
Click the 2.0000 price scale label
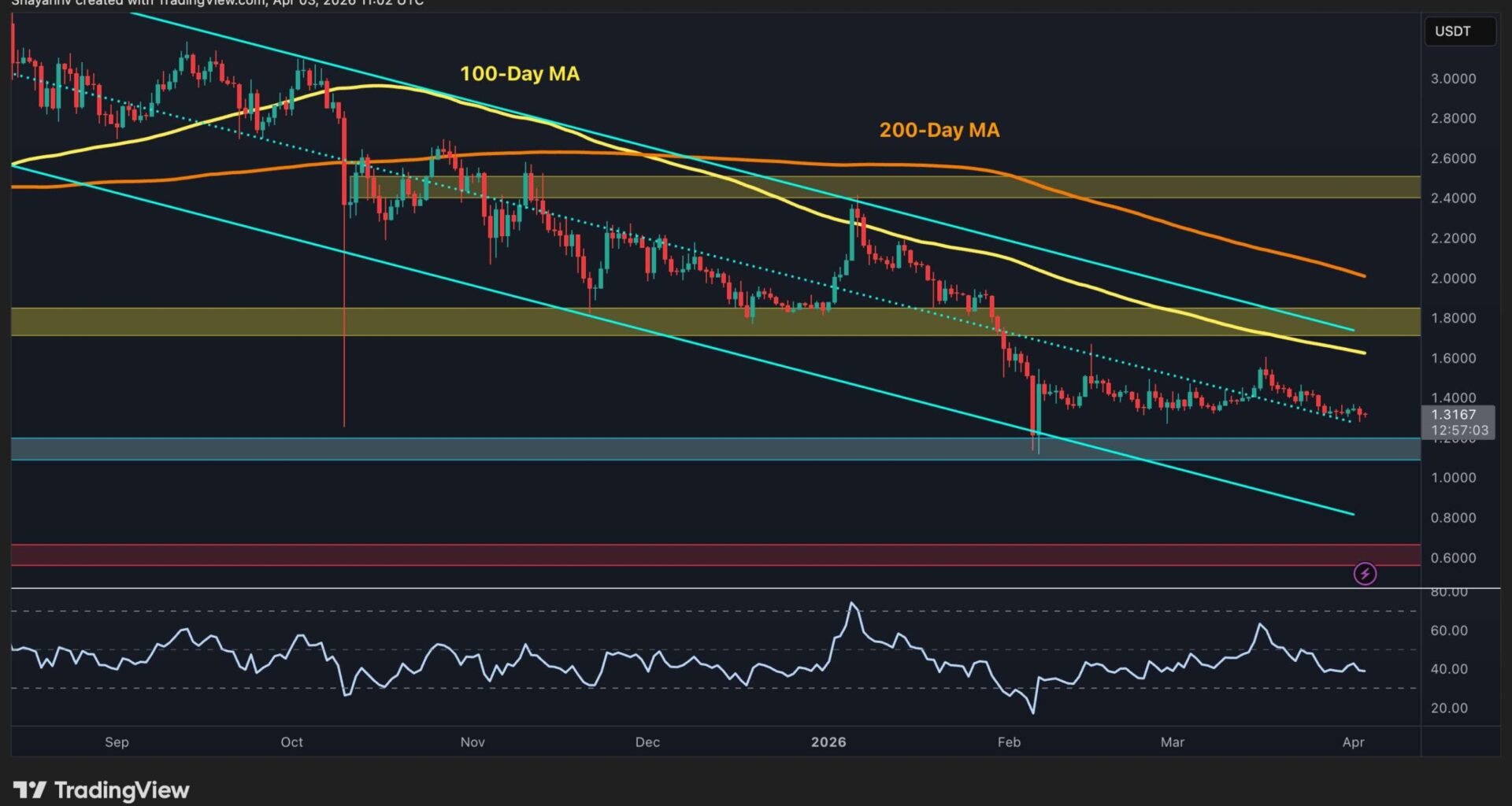(x=1453, y=279)
